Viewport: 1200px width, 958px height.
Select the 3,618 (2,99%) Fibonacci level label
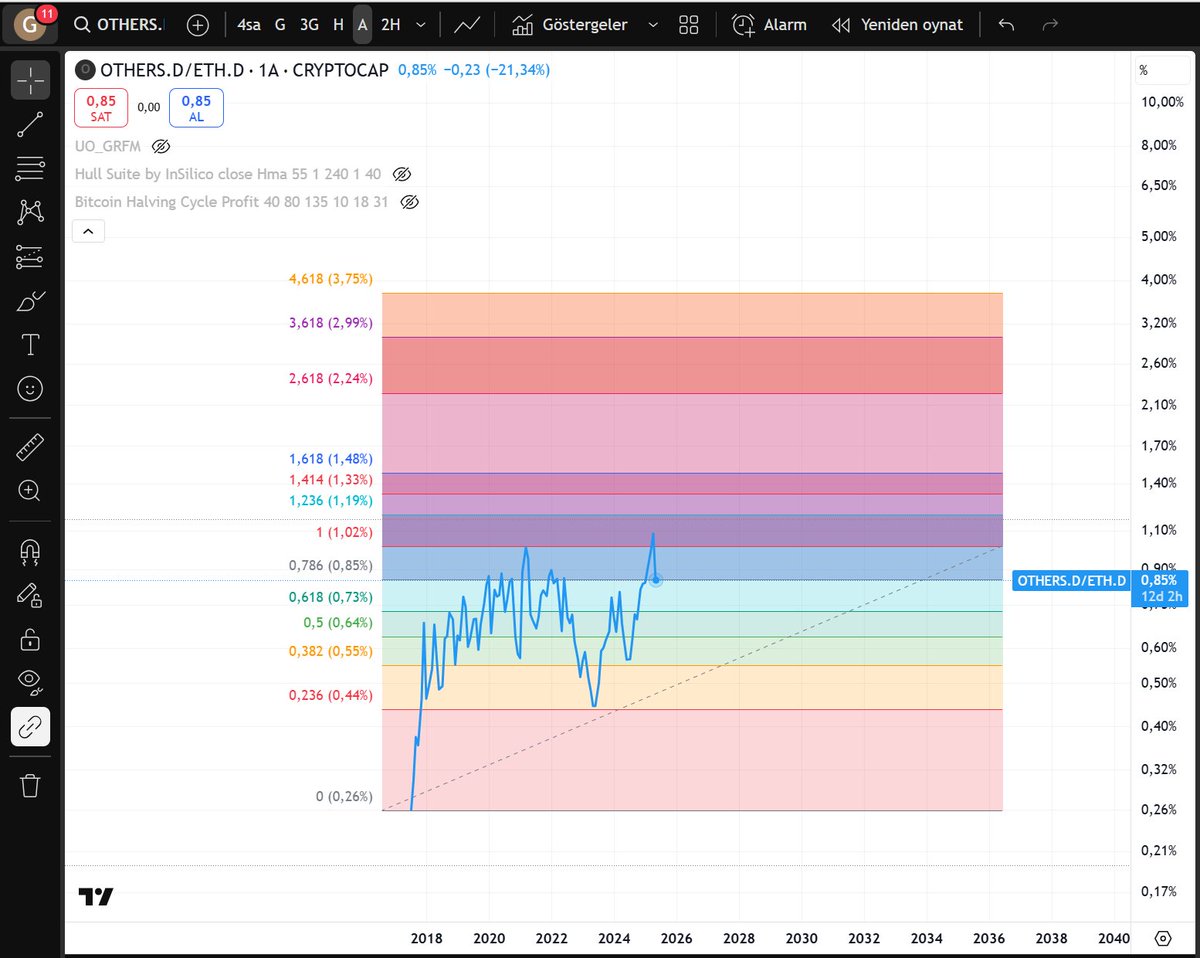coord(331,323)
